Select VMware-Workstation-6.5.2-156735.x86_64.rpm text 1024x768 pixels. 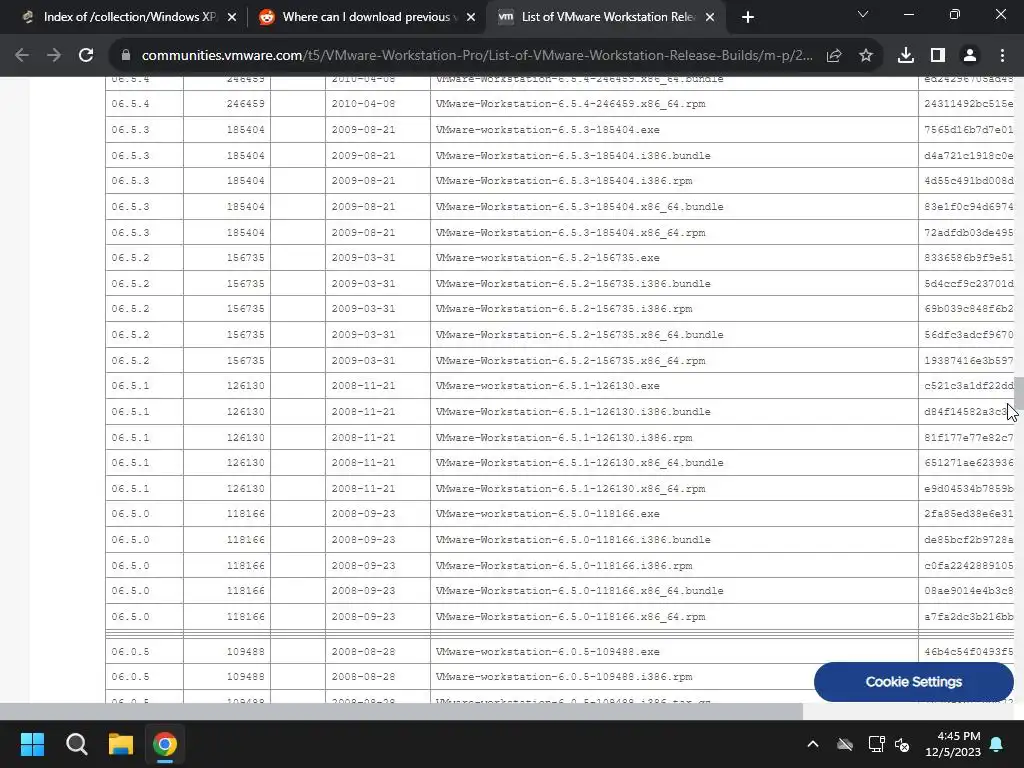pyautogui.click(x=570, y=360)
